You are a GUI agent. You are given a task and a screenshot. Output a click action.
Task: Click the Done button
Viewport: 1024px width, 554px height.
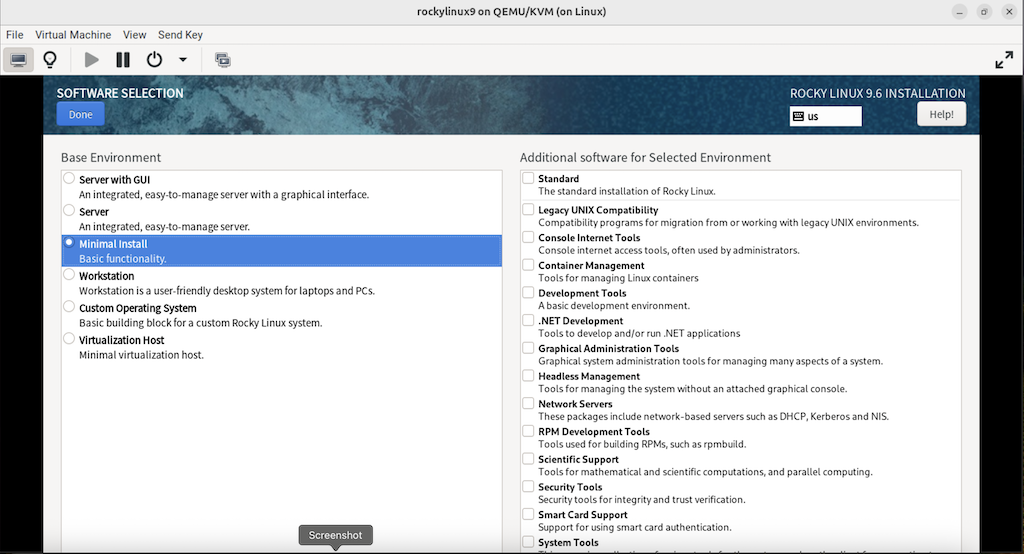click(x=80, y=114)
